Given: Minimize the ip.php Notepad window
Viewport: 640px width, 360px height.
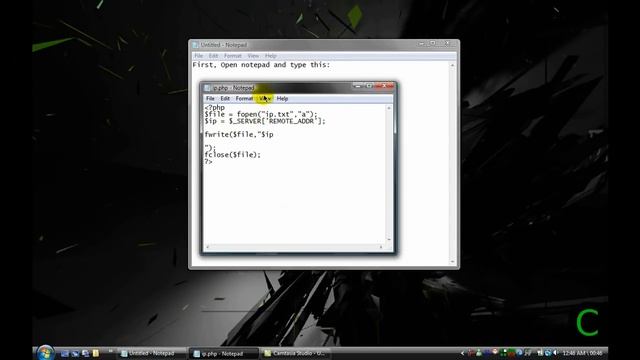Looking at the screenshot, I should 358,86.
